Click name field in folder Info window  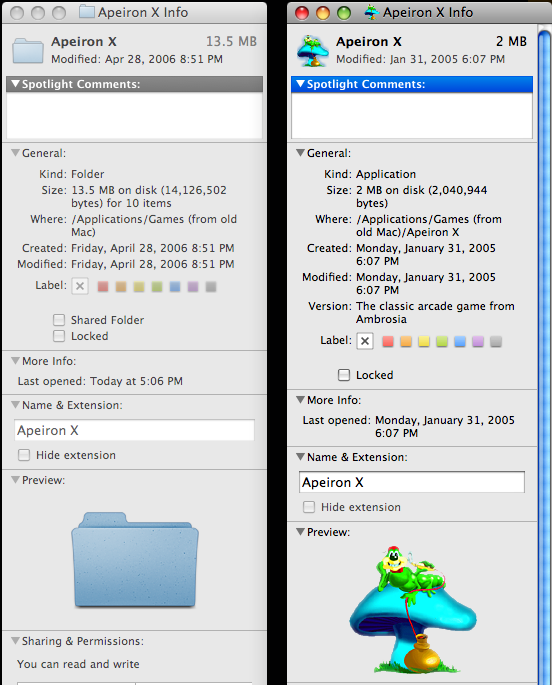135,430
